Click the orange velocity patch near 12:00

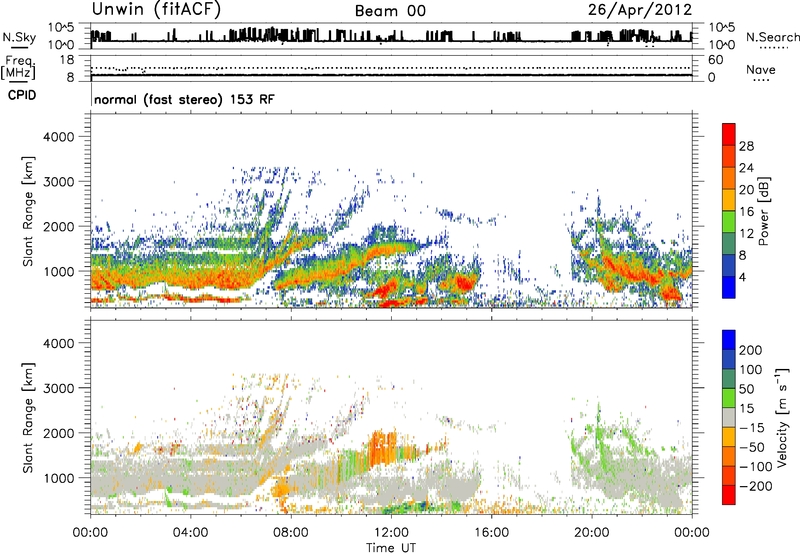click(383, 448)
